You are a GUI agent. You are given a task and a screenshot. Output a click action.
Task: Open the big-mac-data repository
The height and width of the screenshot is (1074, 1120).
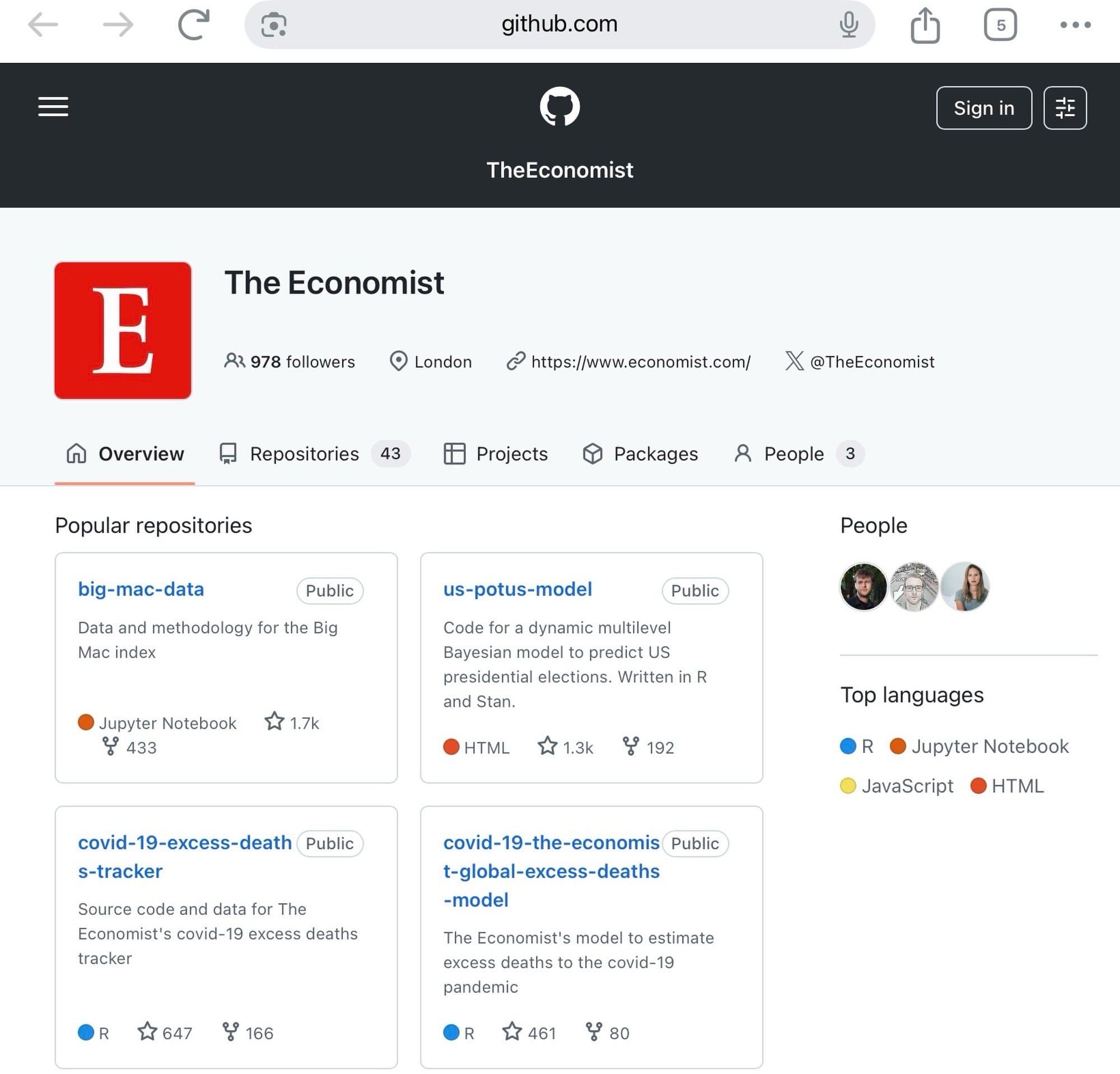(141, 589)
